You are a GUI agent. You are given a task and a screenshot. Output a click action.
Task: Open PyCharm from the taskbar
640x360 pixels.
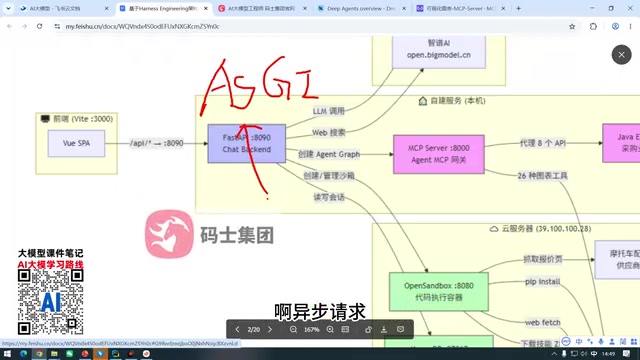pyautogui.click(x=116, y=354)
